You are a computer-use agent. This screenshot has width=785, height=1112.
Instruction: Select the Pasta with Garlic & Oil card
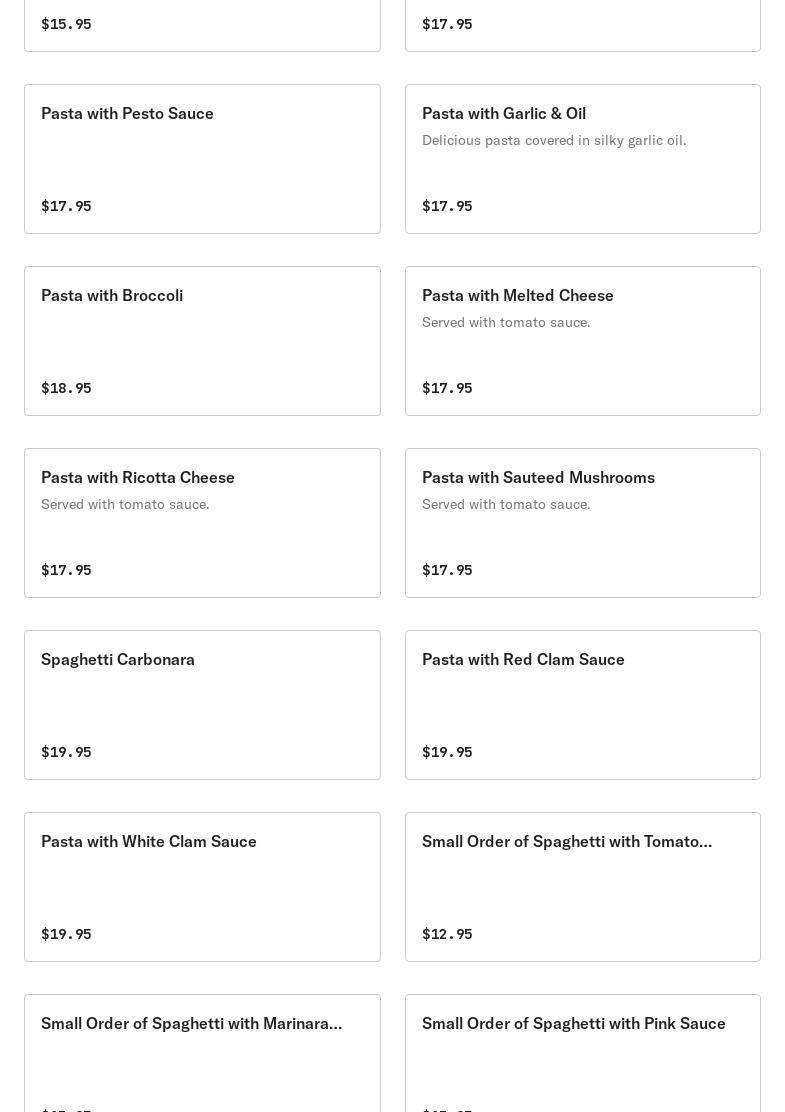(582, 159)
